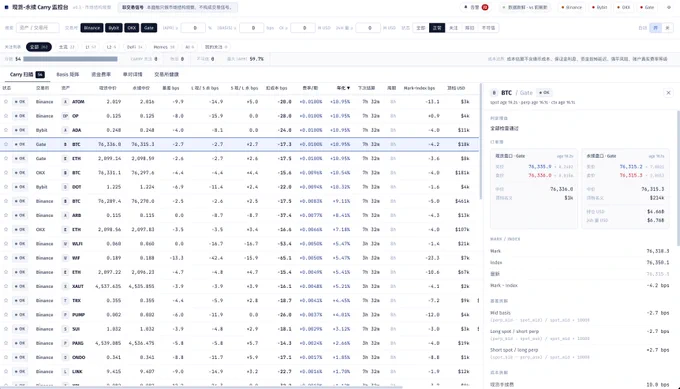Turn auto-refresh on with 开
Viewport: 680px width, 389px height.
(655, 28)
